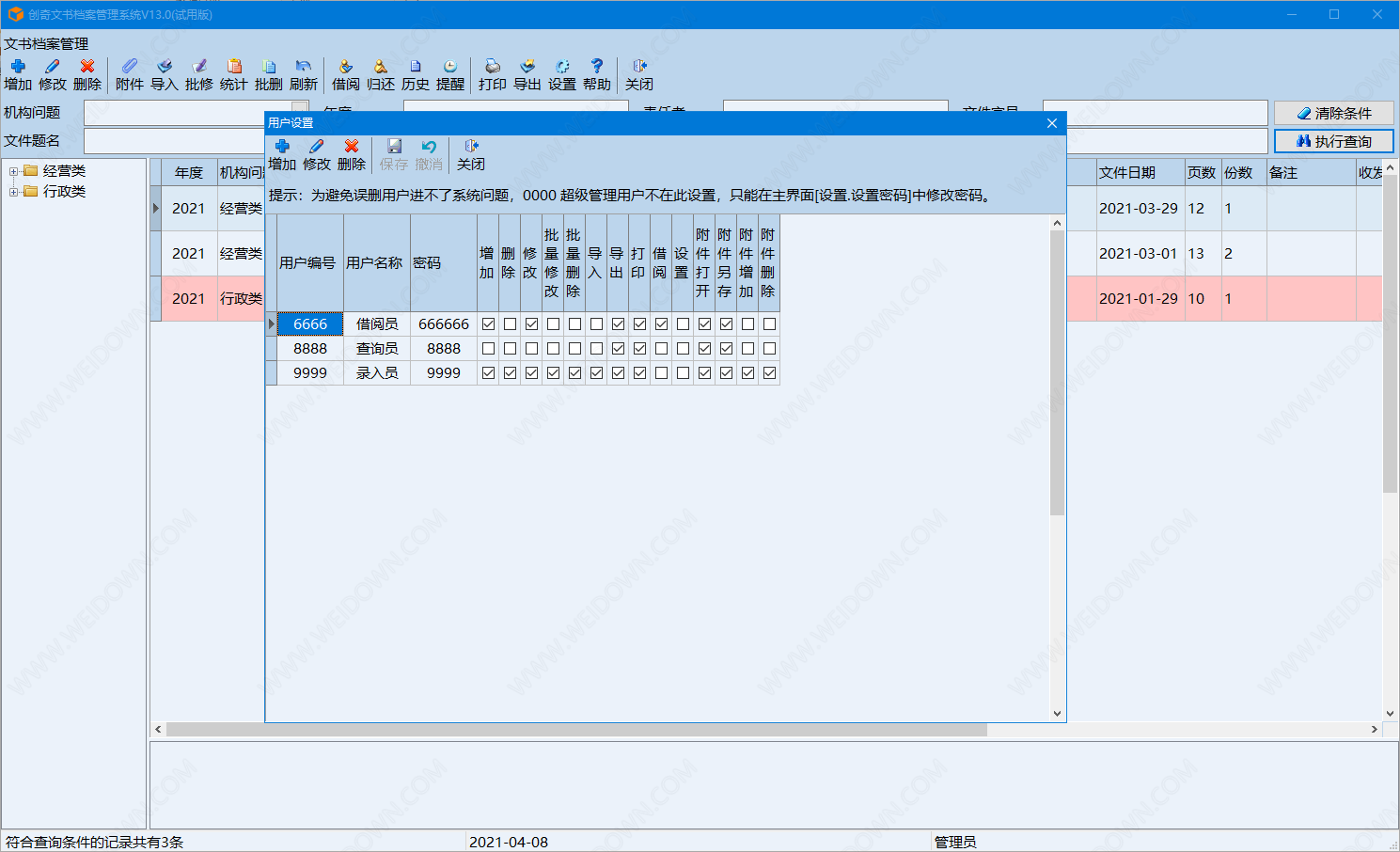The height and width of the screenshot is (852, 1400).
Task: Toggle 借阅 permission for user 9999
Action: coord(661,372)
